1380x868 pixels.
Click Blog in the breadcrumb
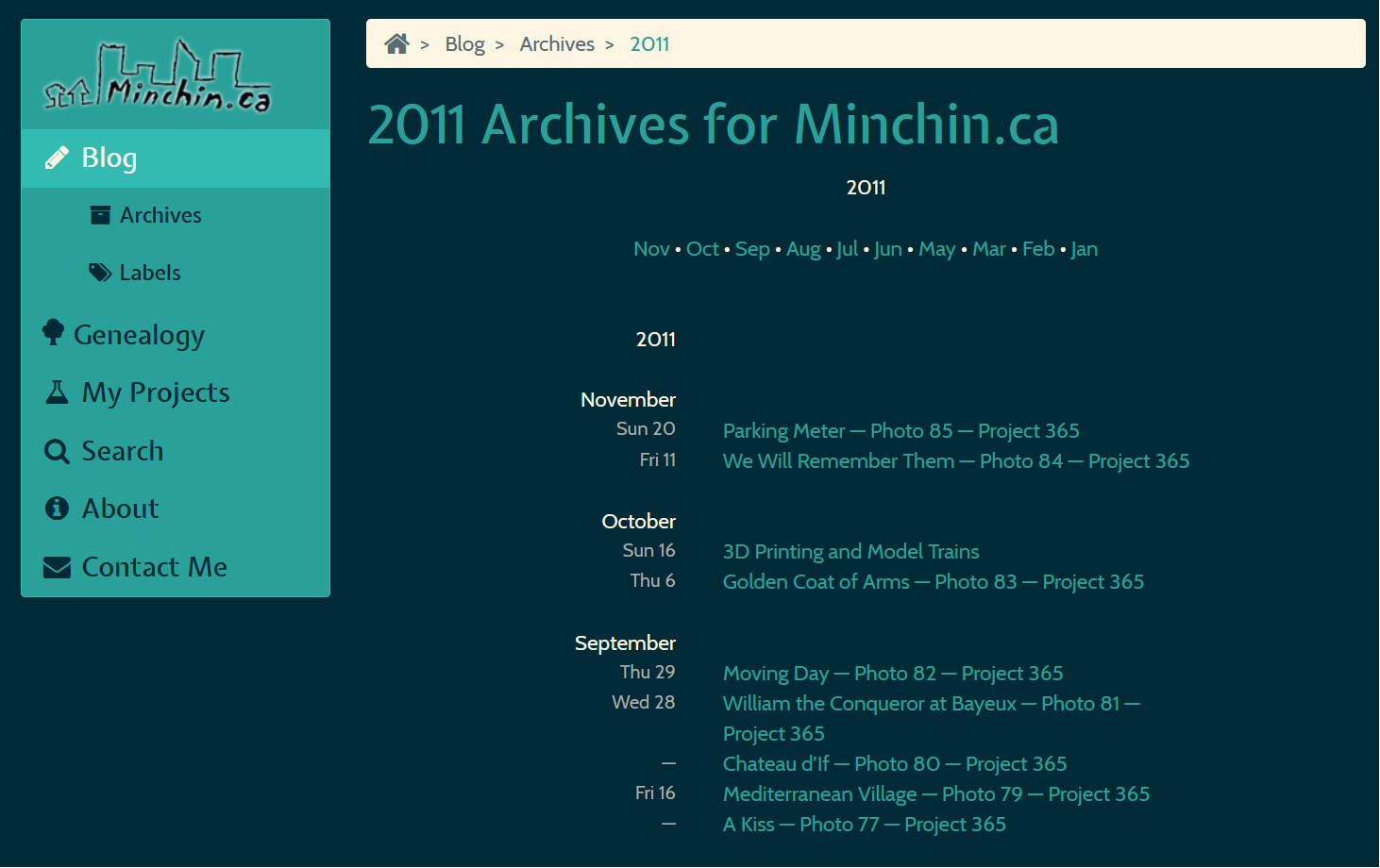tap(464, 43)
